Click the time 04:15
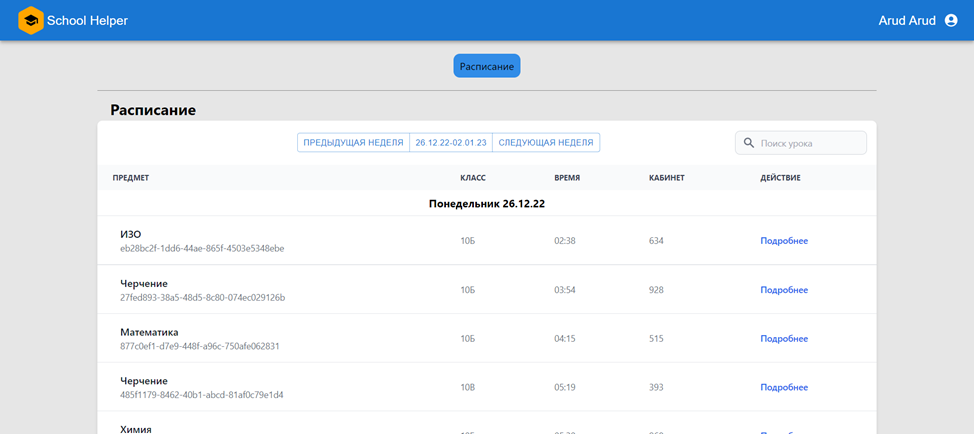The height and width of the screenshot is (434, 974). [x=565, y=339]
